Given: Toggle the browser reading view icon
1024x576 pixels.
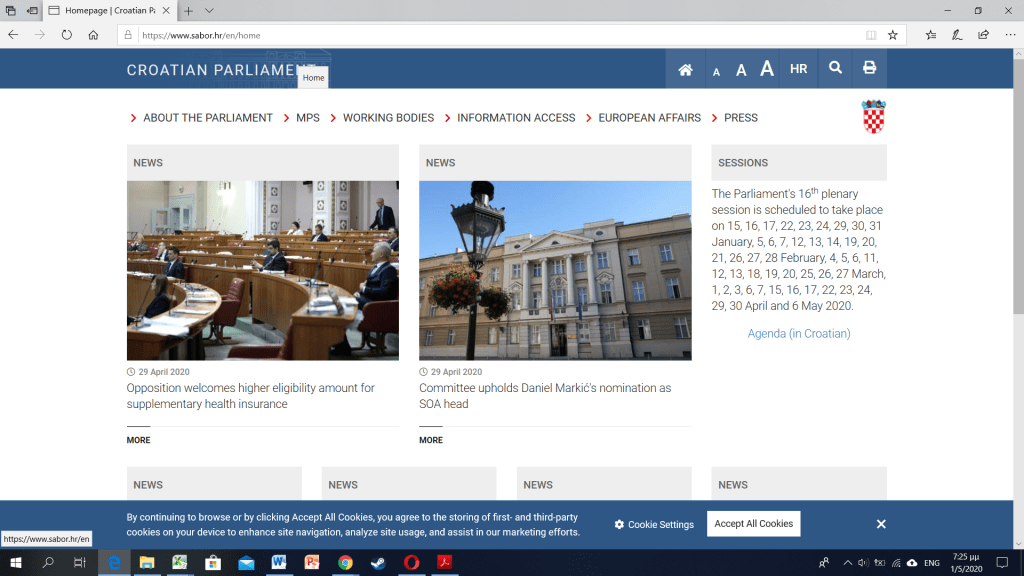Looking at the screenshot, I should tap(871, 34).
